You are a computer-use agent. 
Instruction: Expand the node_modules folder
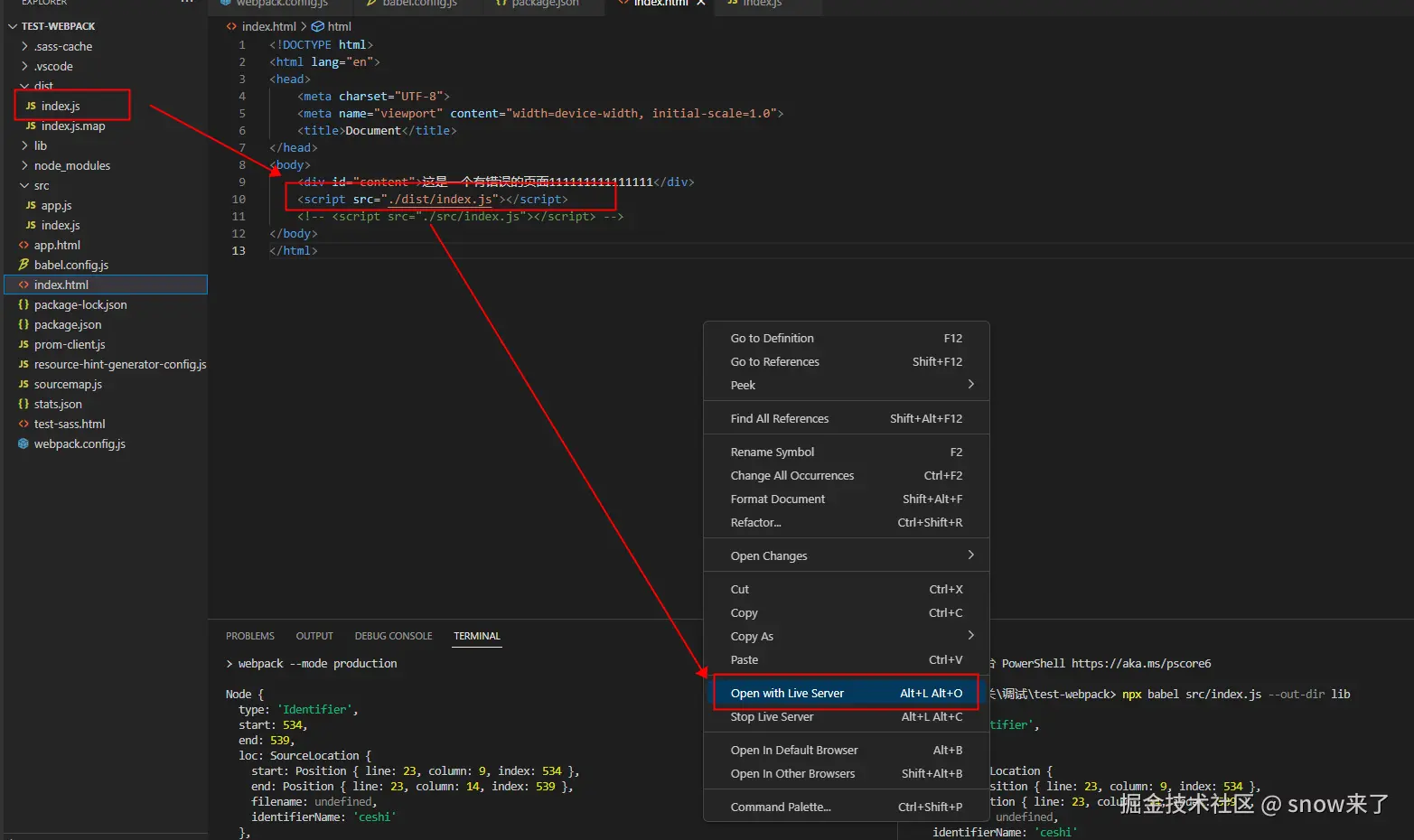(x=71, y=165)
